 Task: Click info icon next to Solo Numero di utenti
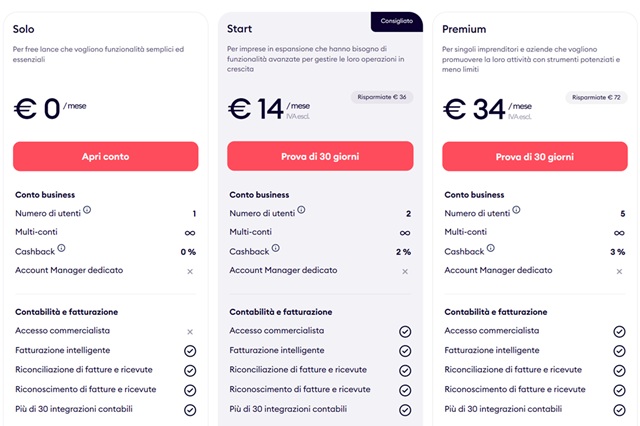point(87,210)
